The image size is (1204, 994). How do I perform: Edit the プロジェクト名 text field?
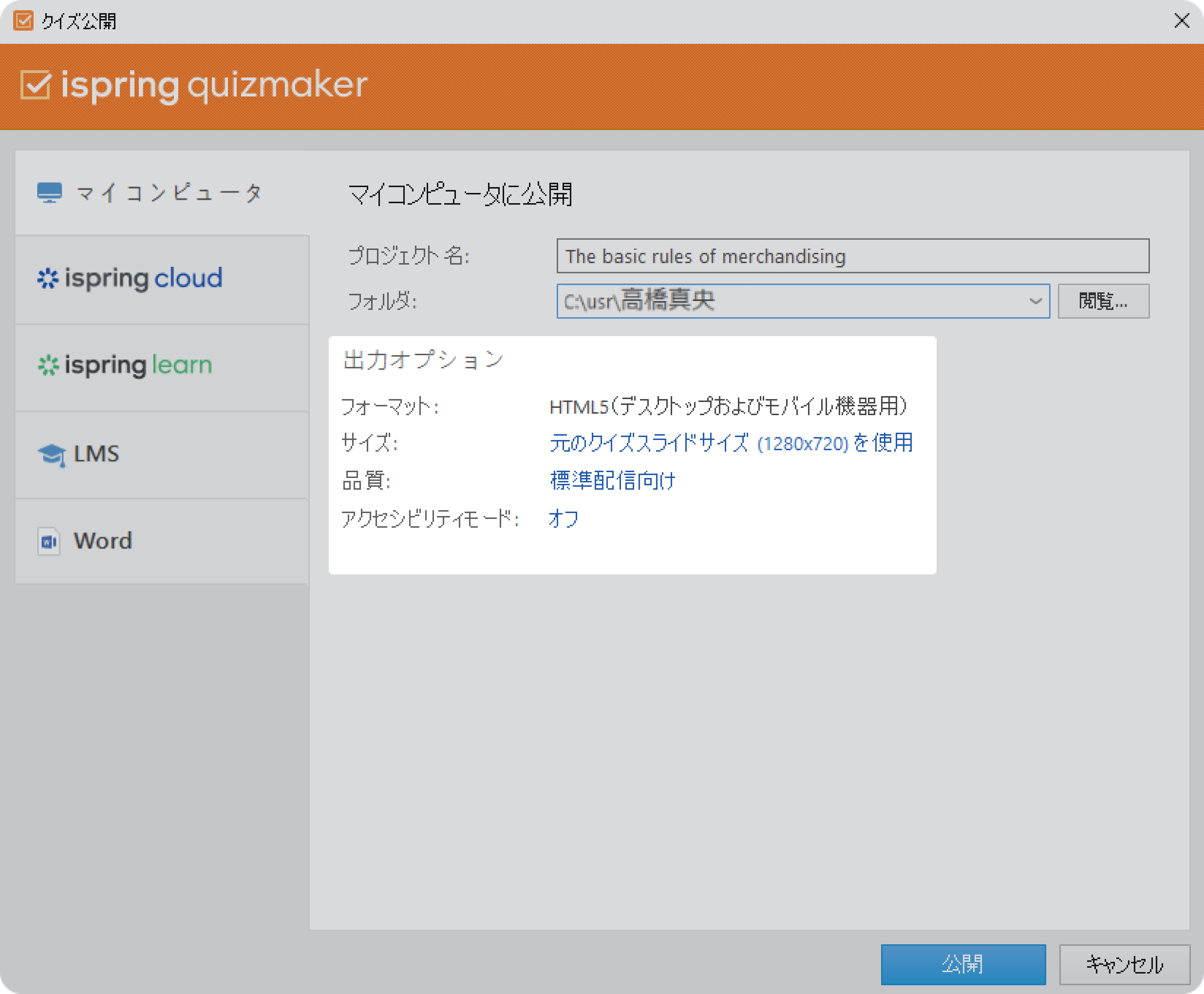click(x=853, y=256)
